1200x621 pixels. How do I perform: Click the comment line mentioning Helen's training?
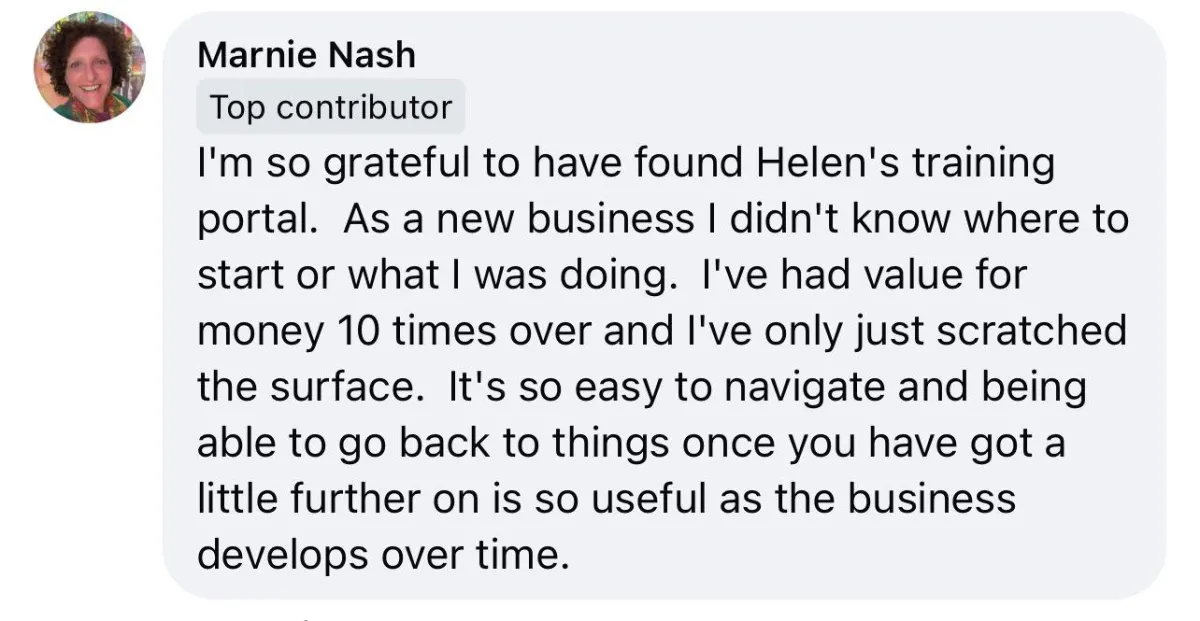pos(627,165)
